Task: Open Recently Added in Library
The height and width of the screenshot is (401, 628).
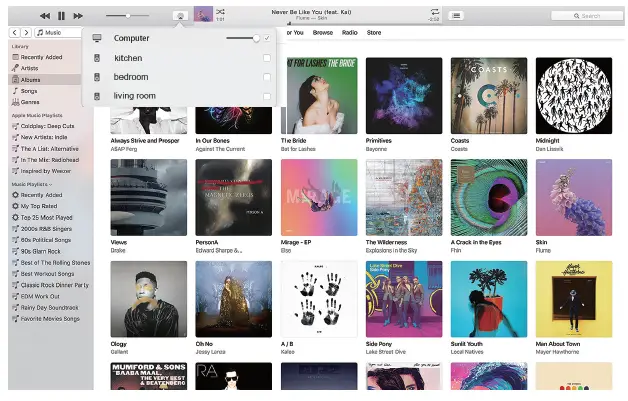Action: (x=41, y=57)
